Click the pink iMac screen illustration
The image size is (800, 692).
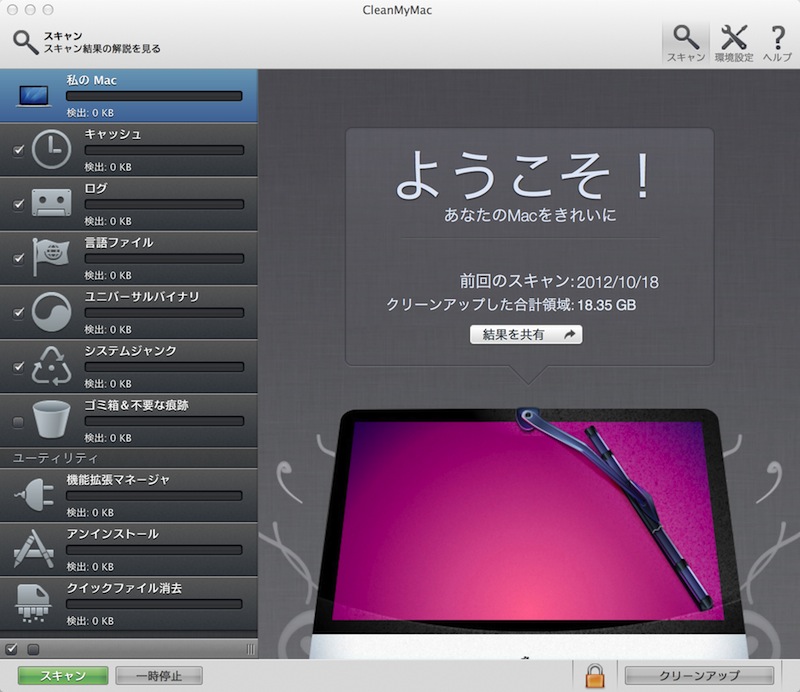[x=529, y=521]
